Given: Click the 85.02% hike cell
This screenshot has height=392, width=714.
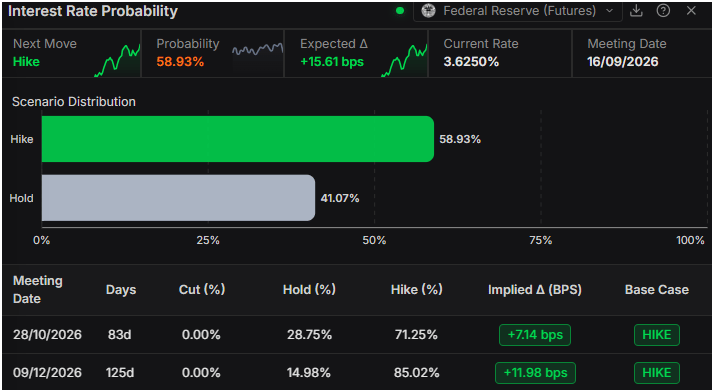Looking at the screenshot, I should click(x=417, y=373).
